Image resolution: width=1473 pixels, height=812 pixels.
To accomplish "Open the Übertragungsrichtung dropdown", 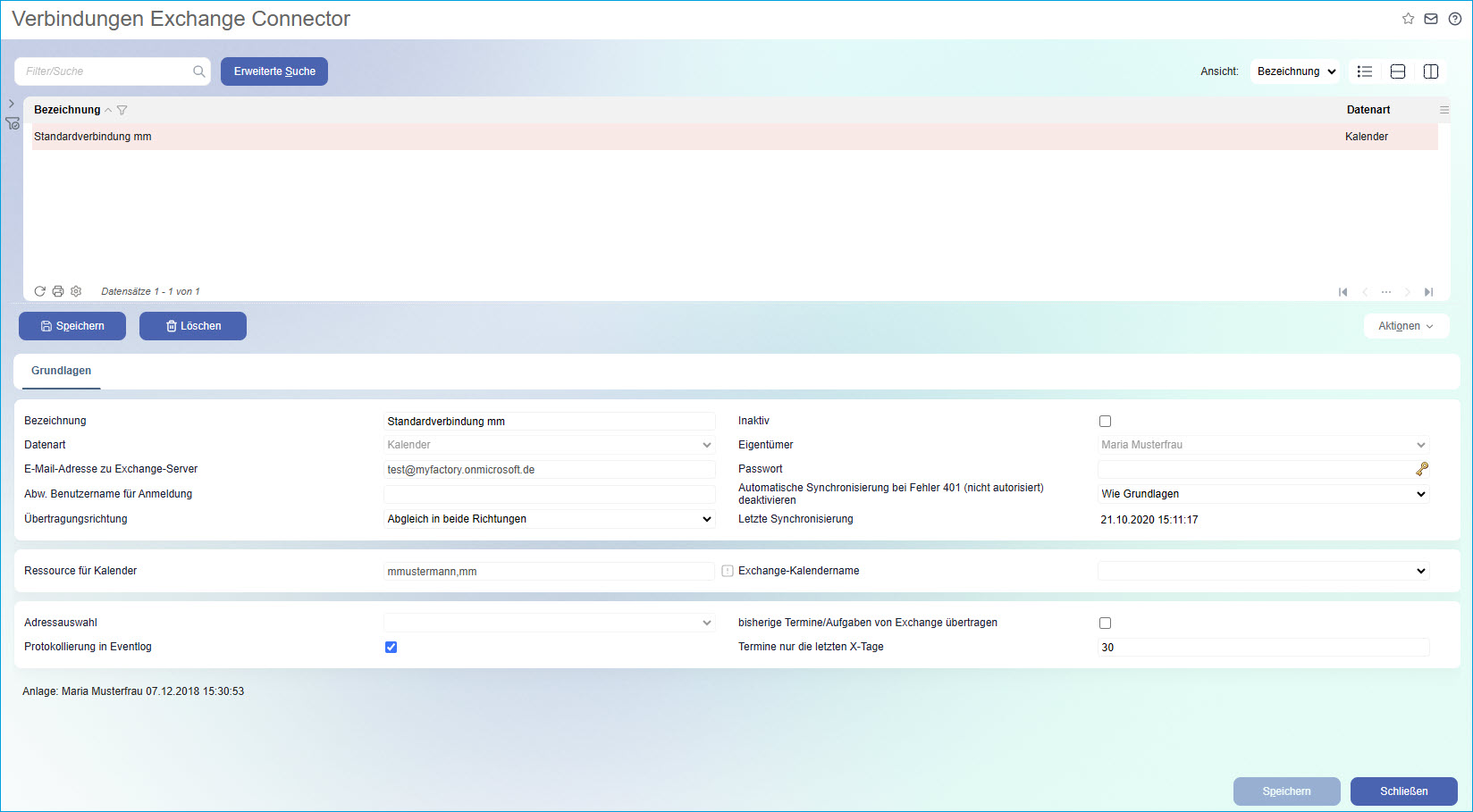I will 549,519.
